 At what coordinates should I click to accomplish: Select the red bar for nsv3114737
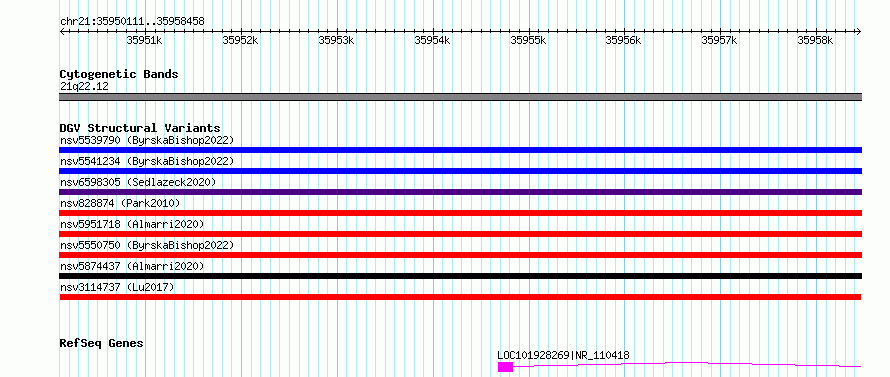click(460, 297)
